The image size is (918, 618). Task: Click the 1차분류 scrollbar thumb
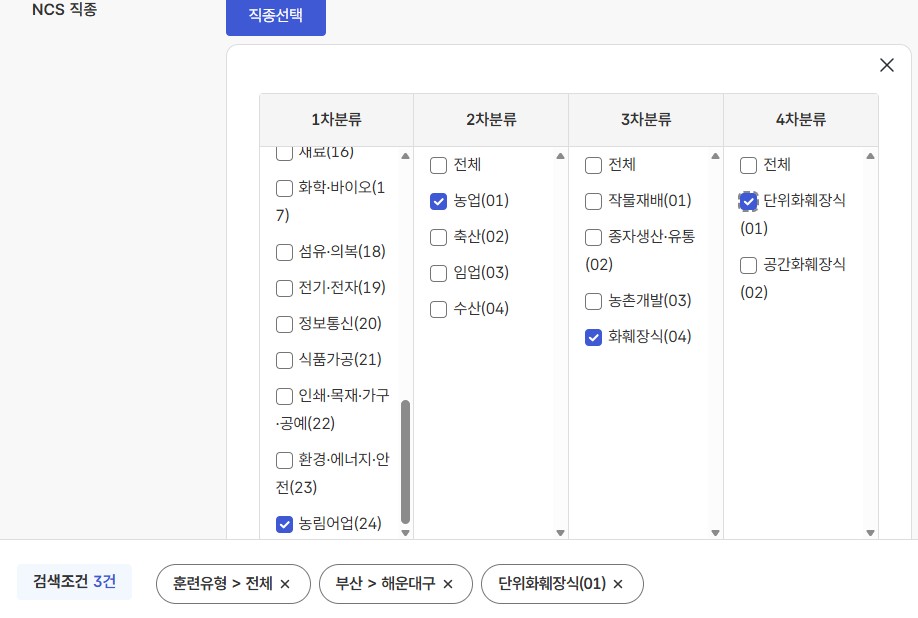[405, 460]
